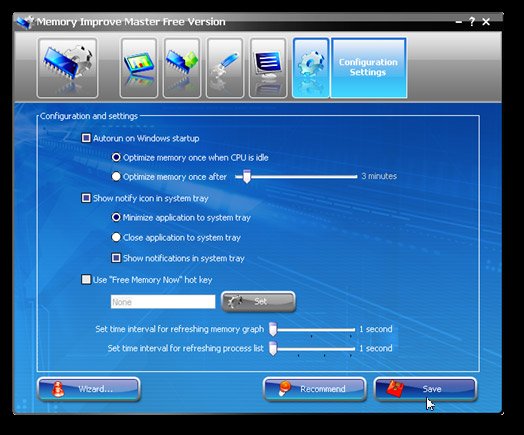Click the process list refresh interval slider handle
This screenshot has height=435, width=524.
273,348
